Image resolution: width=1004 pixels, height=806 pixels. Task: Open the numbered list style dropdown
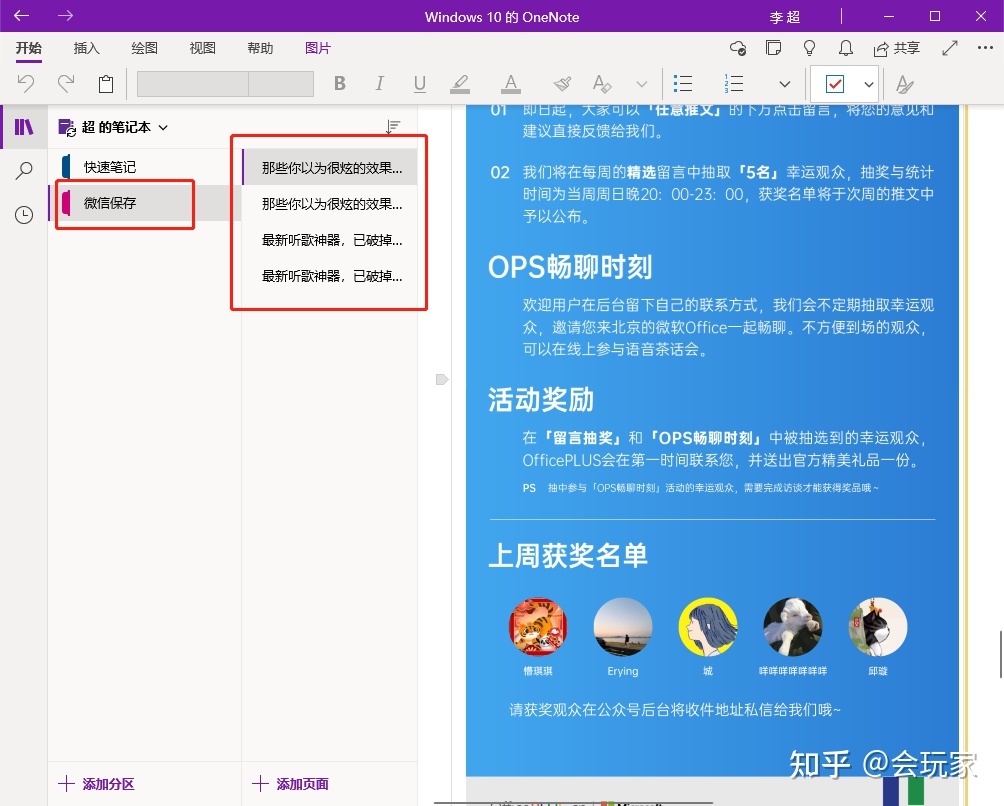pos(785,84)
